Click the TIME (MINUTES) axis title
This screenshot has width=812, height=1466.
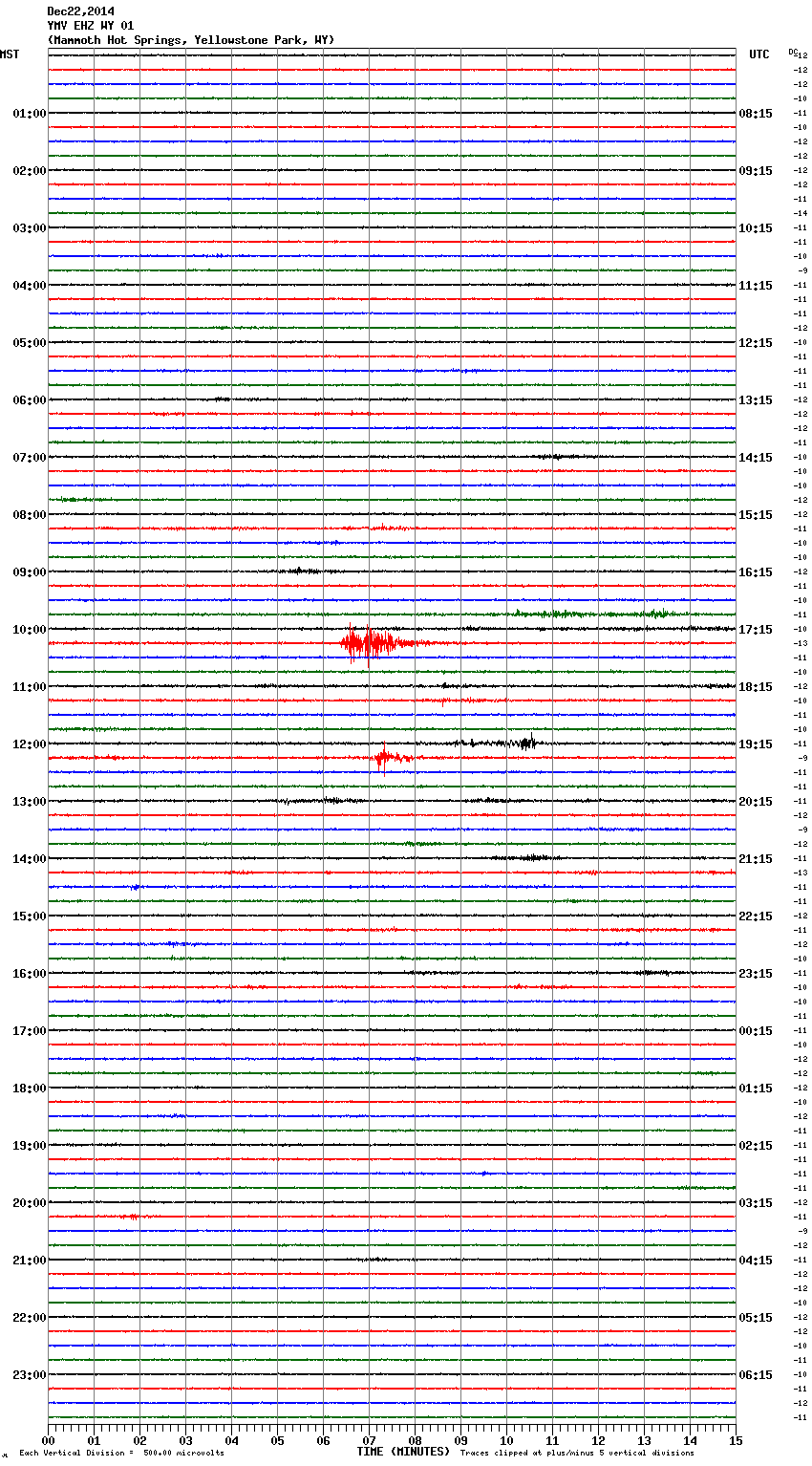coord(403,1452)
